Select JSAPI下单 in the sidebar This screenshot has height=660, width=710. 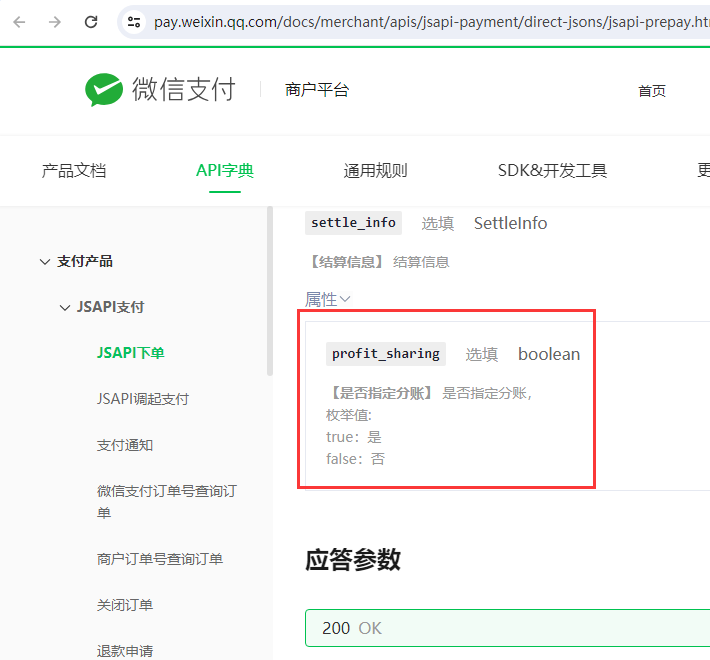coord(130,353)
